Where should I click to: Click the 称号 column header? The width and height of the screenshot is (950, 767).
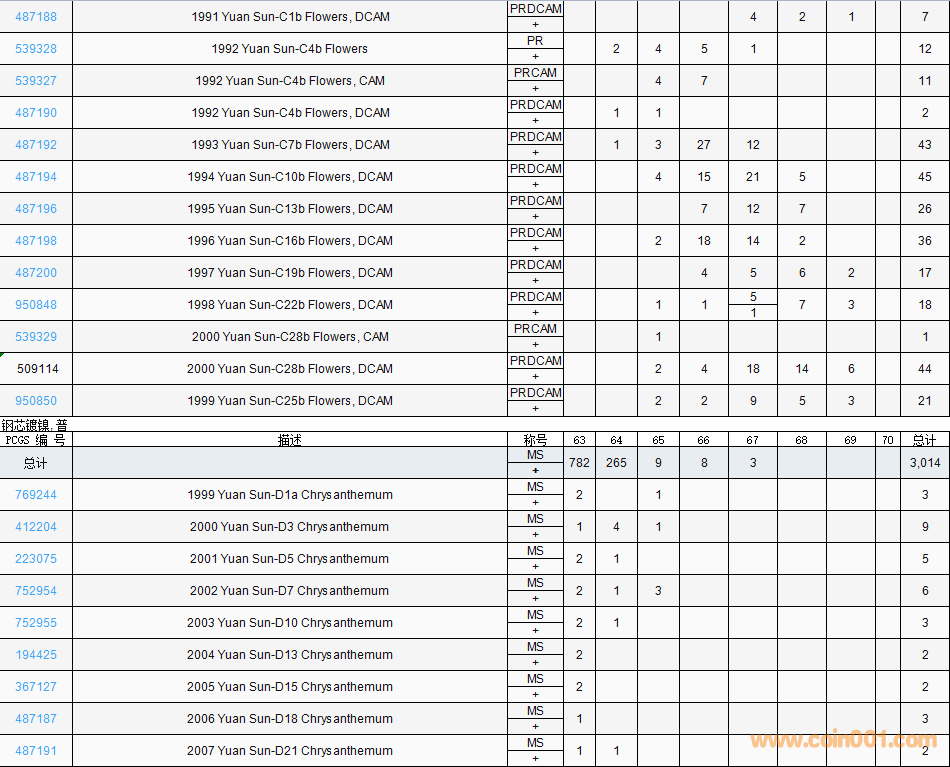(x=535, y=440)
